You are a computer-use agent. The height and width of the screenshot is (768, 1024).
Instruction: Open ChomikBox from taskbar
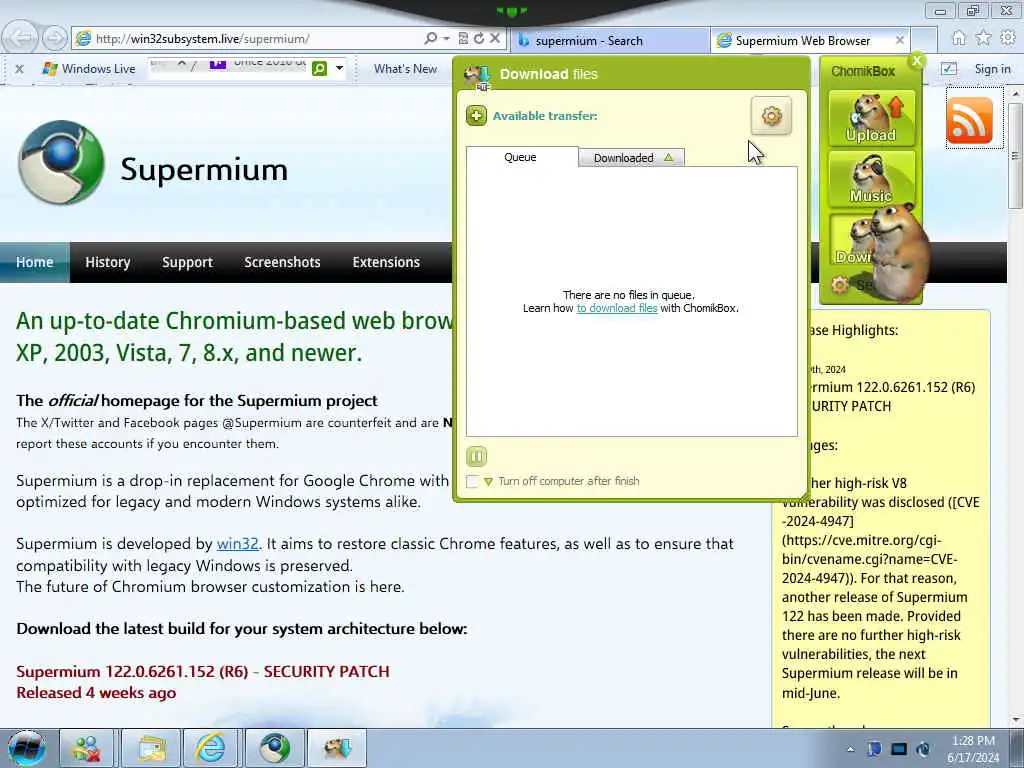click(x=337, y=748)
